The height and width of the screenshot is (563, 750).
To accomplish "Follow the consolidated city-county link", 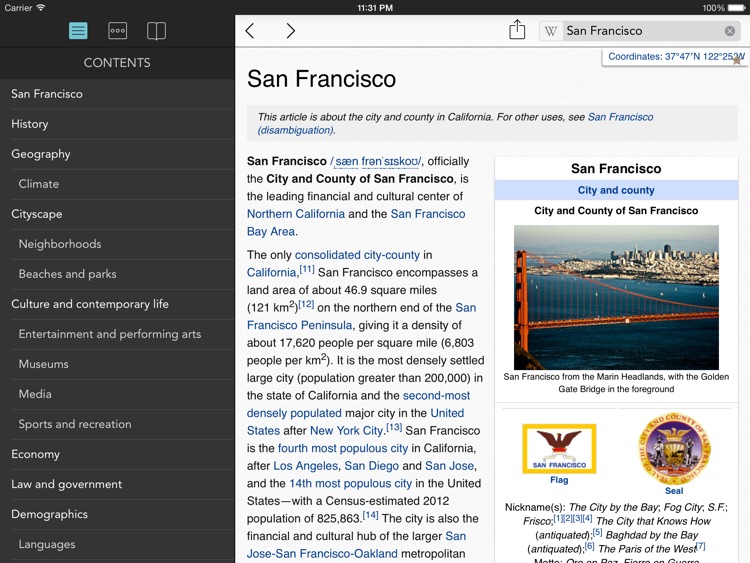I will click(357, 255).
